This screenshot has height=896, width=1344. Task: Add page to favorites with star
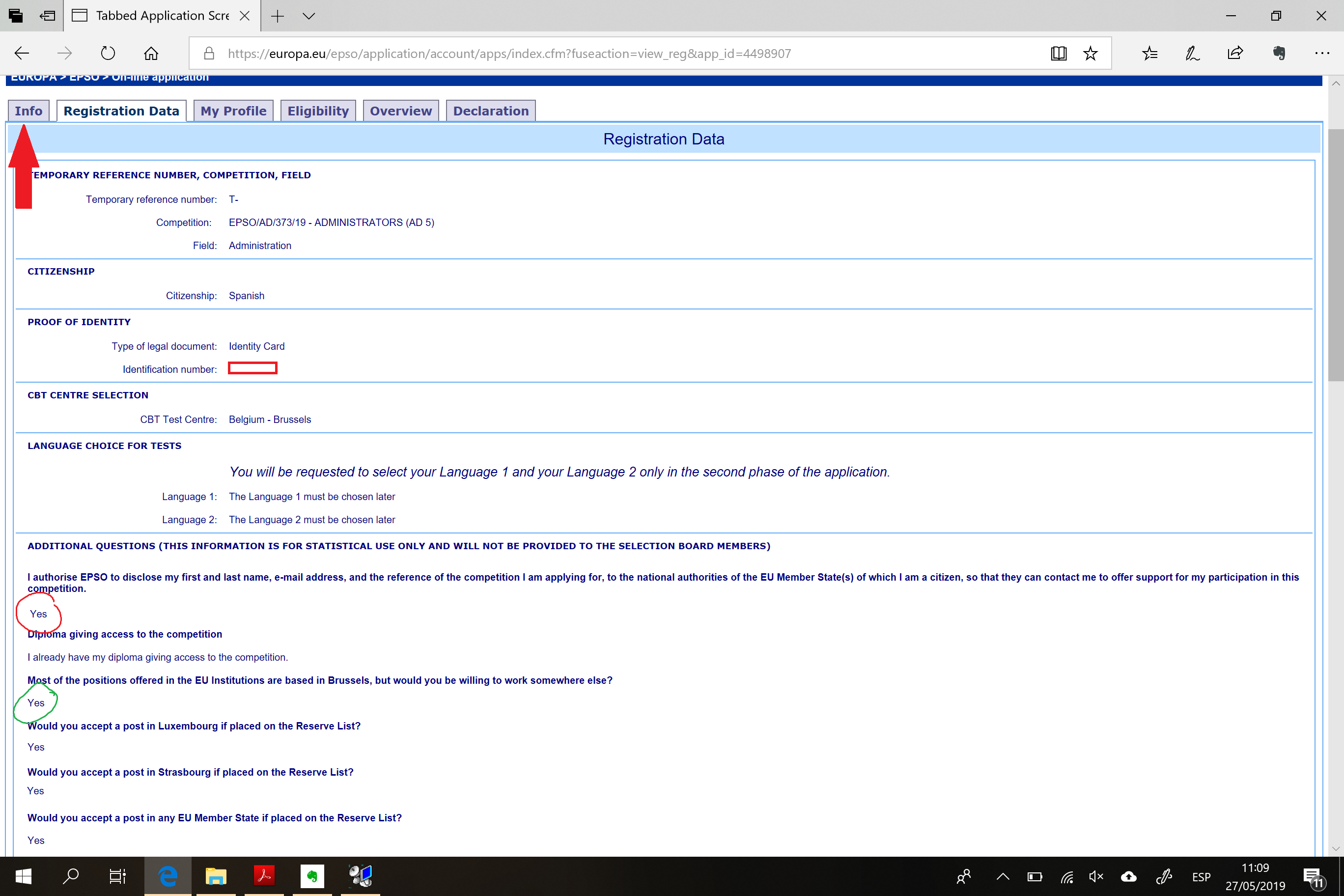(1091, 53)
